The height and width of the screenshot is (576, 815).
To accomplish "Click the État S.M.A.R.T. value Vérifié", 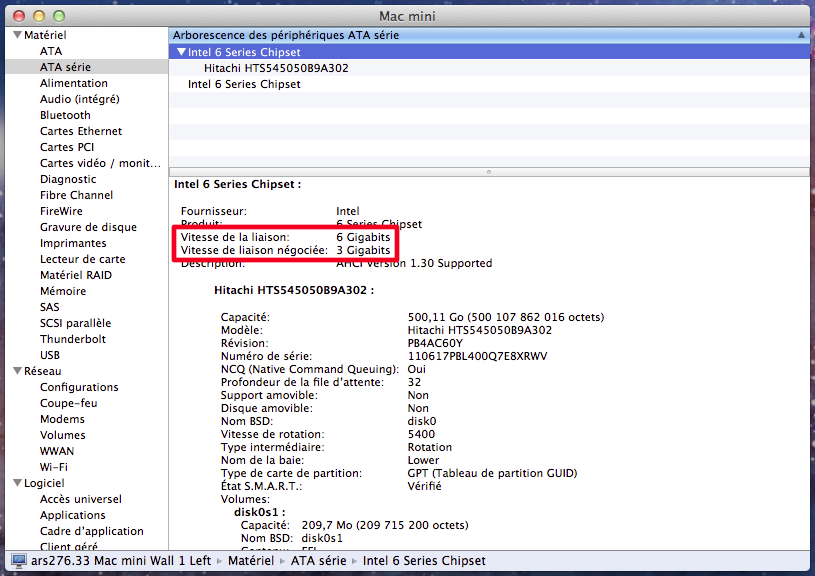I will point(424,486).
